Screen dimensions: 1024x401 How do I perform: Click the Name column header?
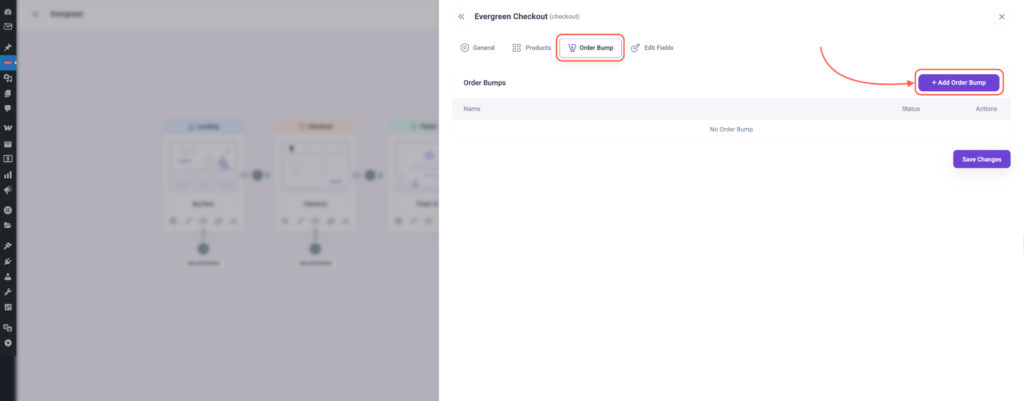pyautogui.click(x=472, y=108)
